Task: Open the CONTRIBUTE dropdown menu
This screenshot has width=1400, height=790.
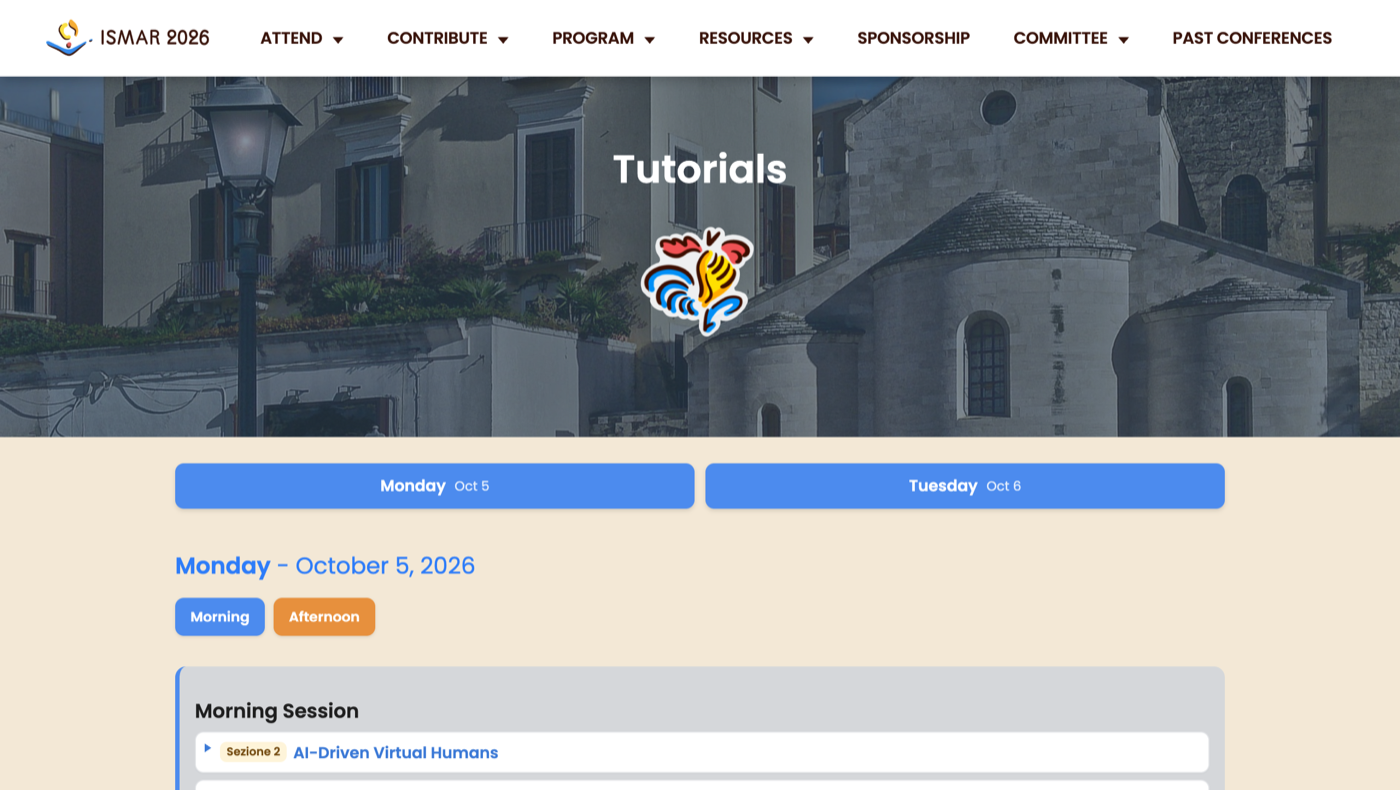Action: coord(447,38)
